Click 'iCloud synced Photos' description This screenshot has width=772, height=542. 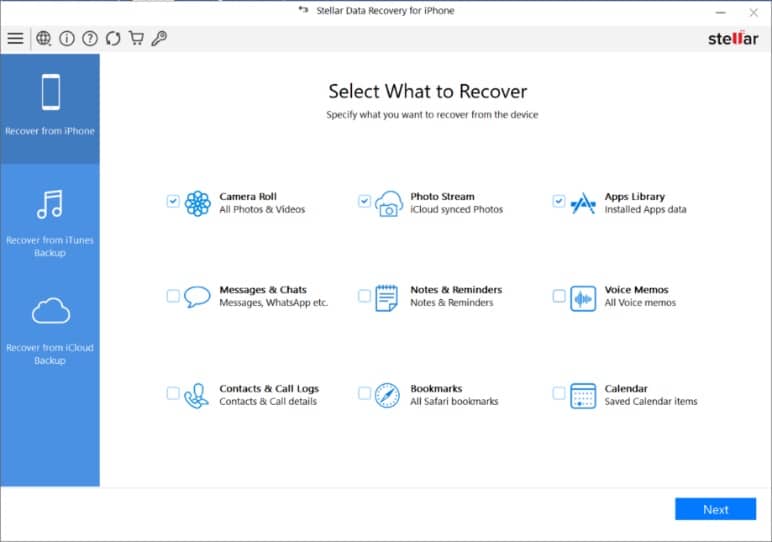click(x=457, y=210)
